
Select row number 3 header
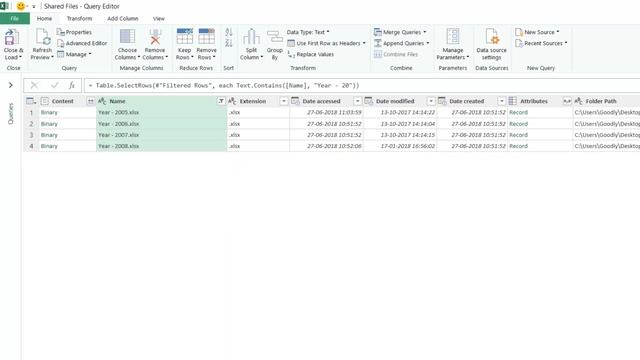pyautogui.click(x=31, y=135)
